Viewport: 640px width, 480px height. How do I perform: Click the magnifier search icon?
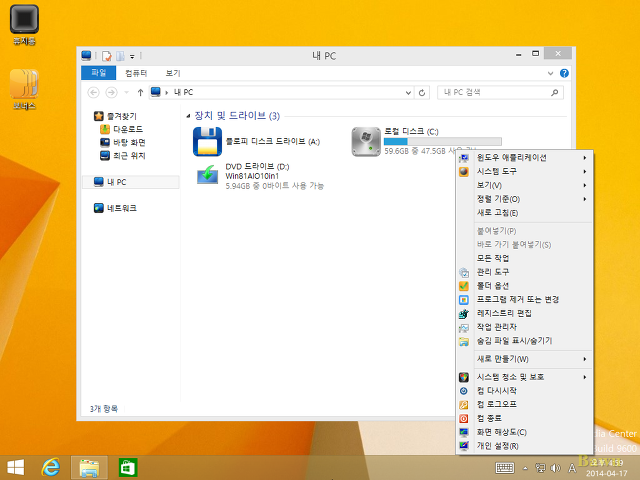point(554,93)
